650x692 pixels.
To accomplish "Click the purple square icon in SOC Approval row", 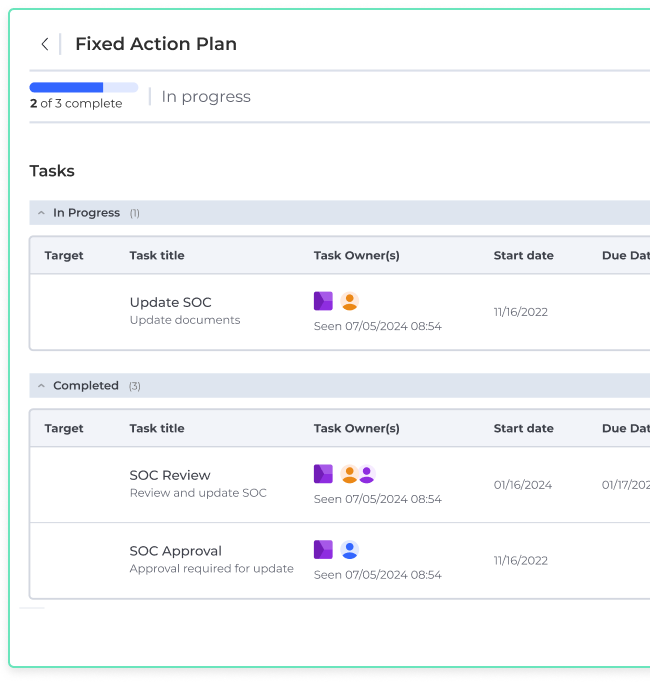I will (x=323, y=550).
